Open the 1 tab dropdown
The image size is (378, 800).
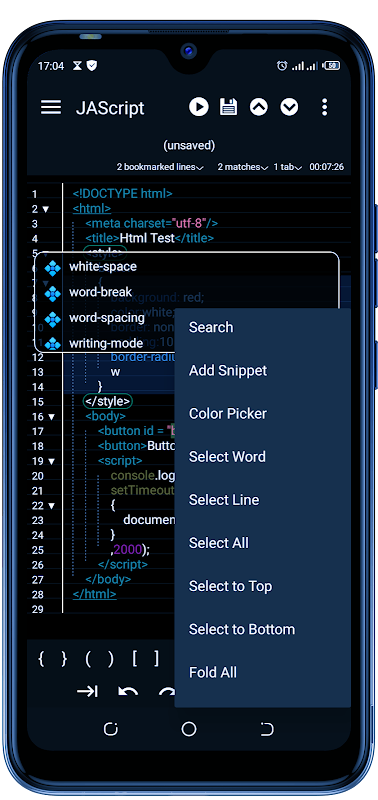coord(288,167)
